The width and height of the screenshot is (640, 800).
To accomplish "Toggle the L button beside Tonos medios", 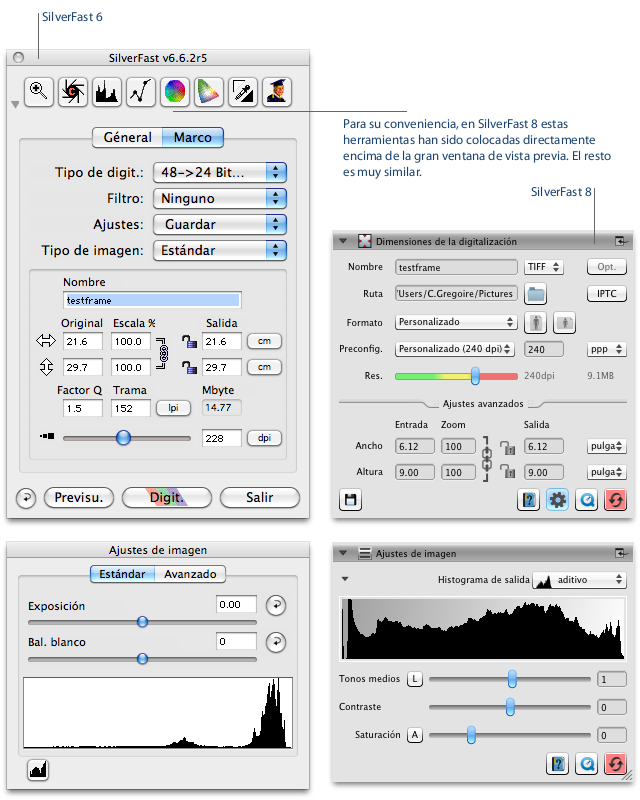I will pos(415,679).
